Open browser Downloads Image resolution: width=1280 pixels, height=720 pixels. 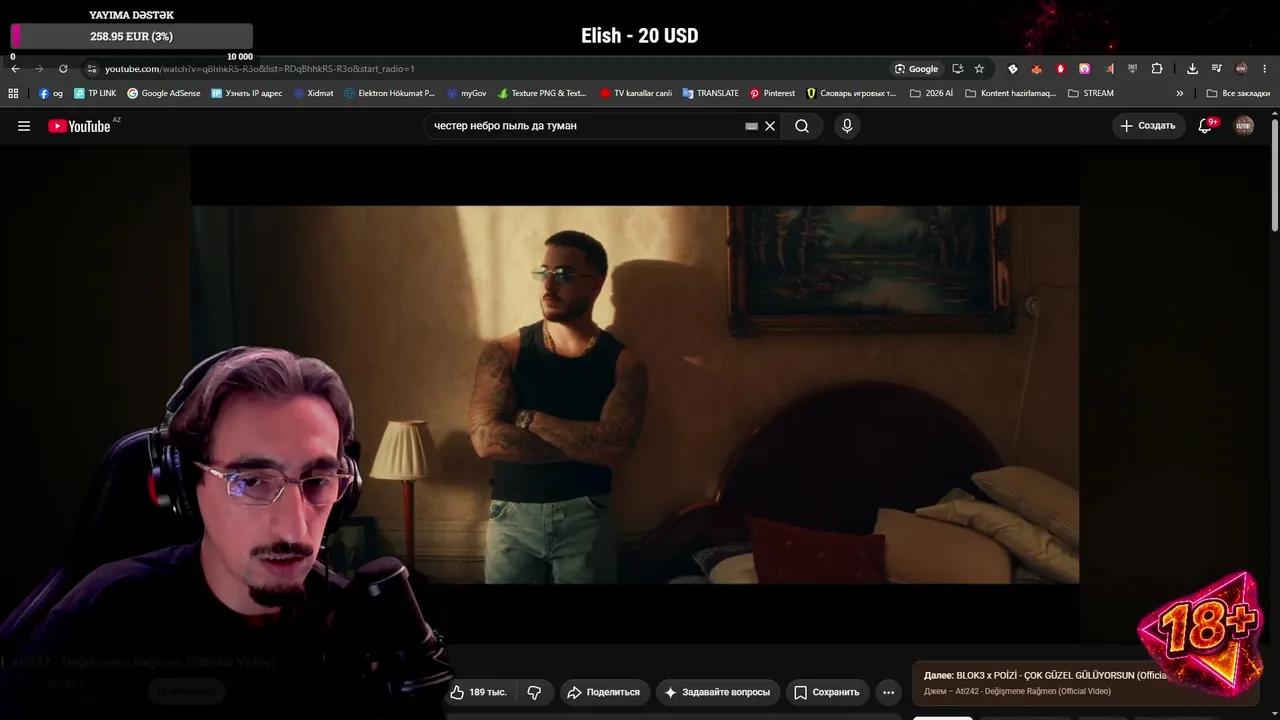pos(1192,69)
